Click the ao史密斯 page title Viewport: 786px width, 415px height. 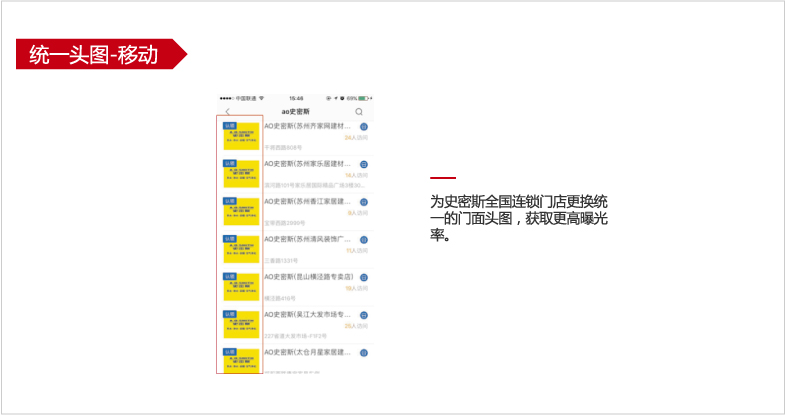coord(295,111)
